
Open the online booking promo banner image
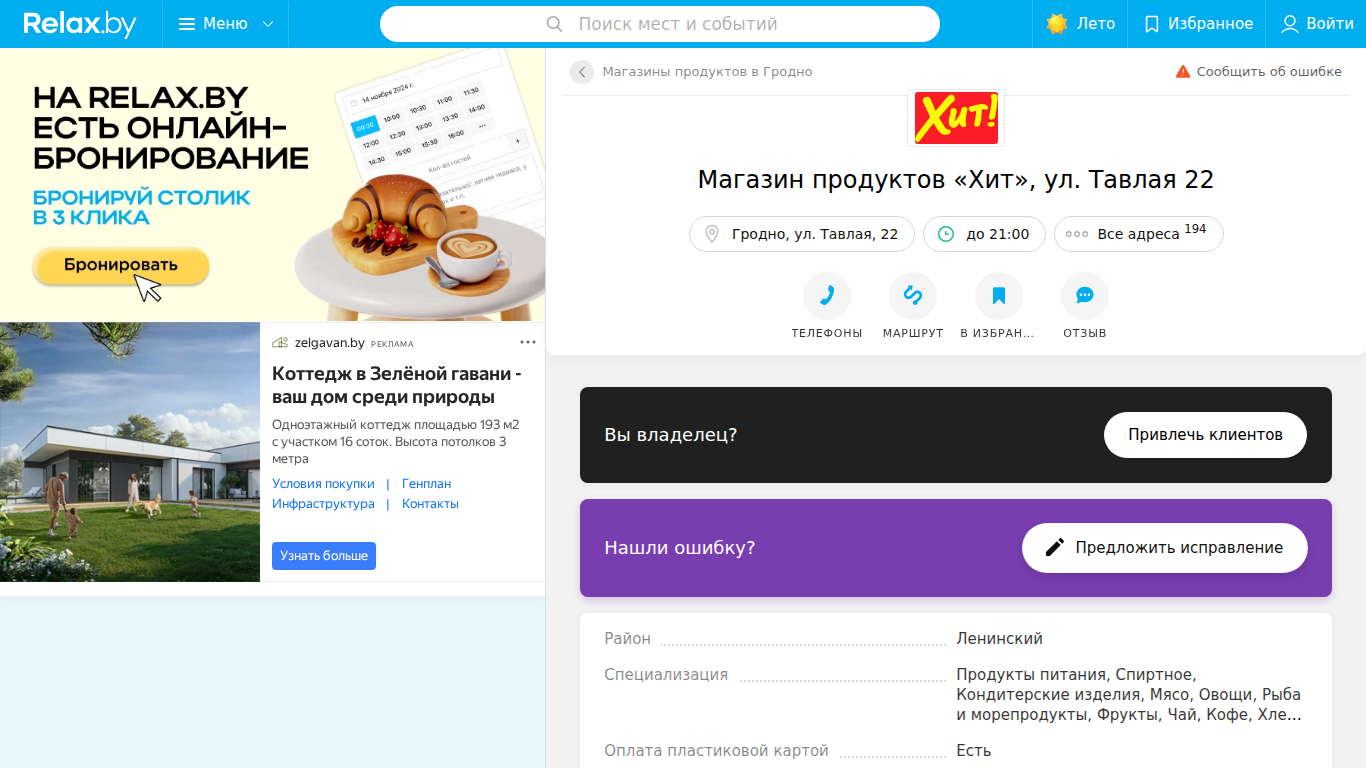pyautogui.click(x=272, y=185)
